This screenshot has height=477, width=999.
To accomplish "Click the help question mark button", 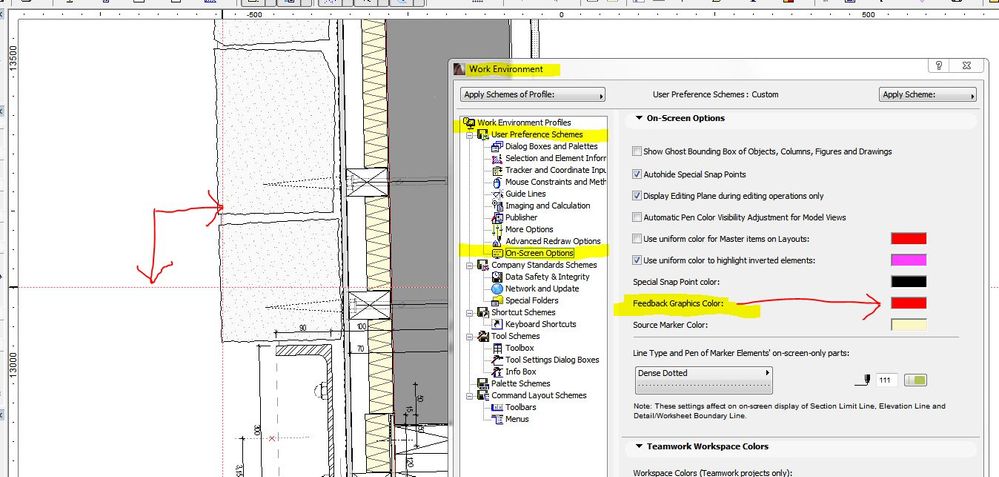I will [x=939, y=66].
